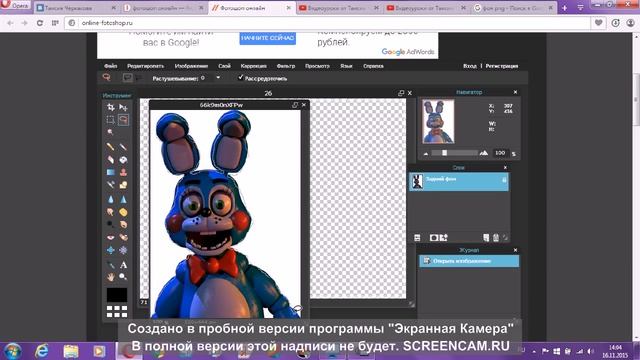Open Internet Explorer from the taskbar
Image resolution: width=640 pixels, height=360 pixels.
42,351
